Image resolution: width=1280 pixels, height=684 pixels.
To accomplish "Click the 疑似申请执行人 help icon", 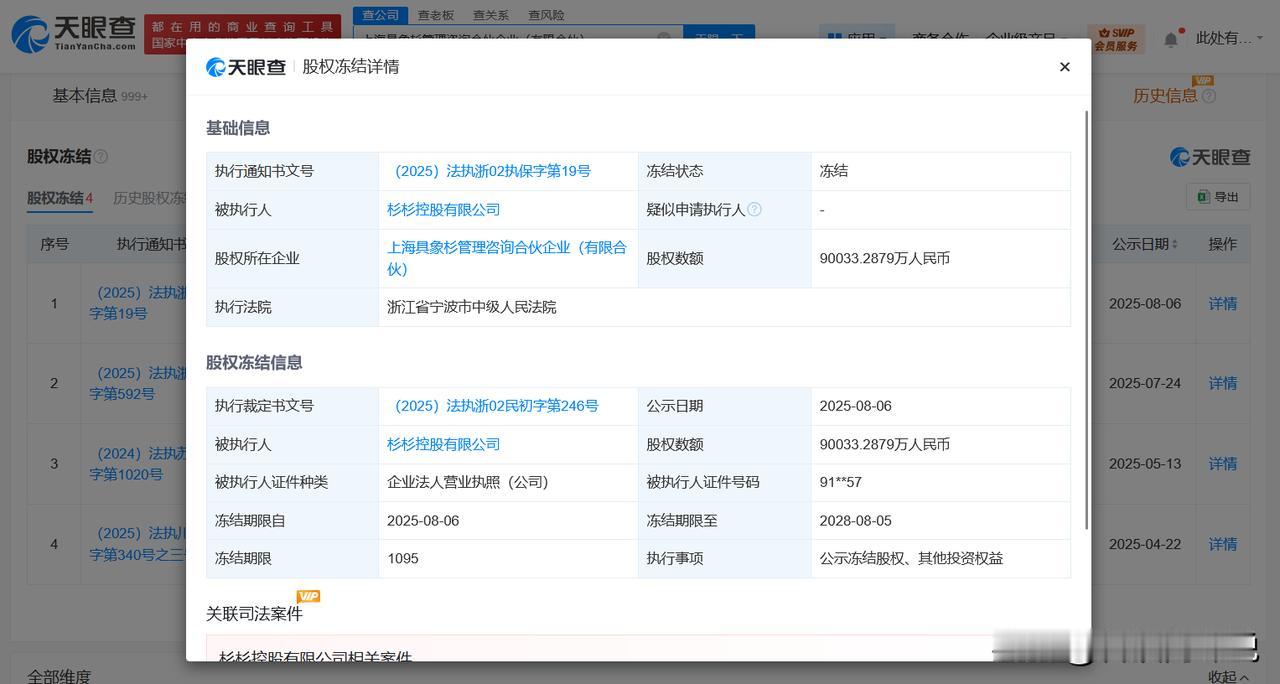I will (755, 210).
